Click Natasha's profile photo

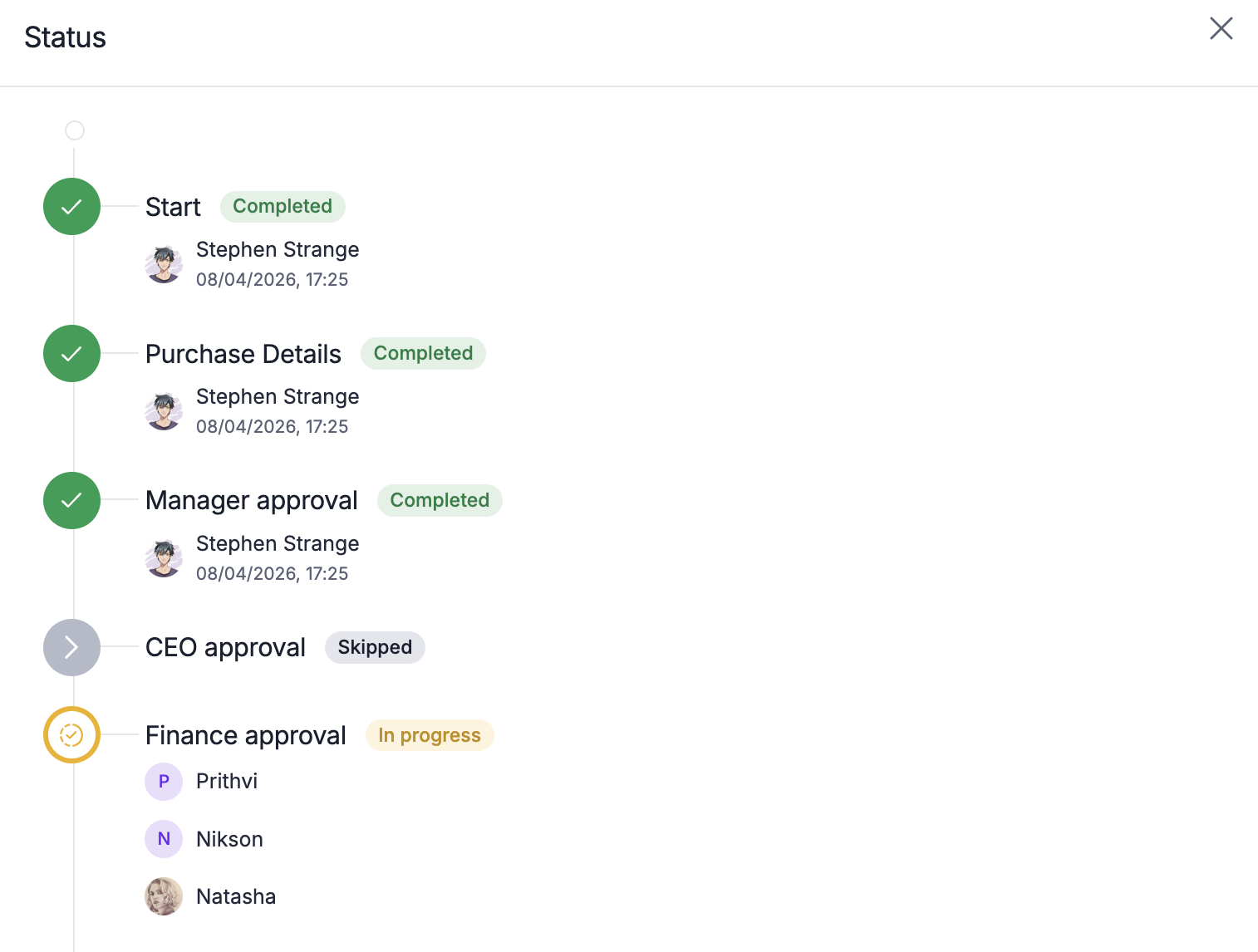pos(164,896)
